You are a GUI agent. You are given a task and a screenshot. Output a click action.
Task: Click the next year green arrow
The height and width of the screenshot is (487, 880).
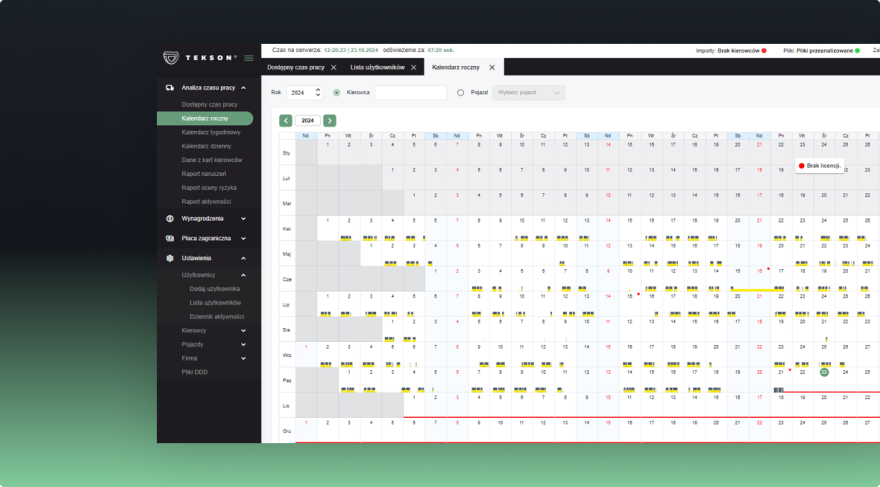coord(330,121)
